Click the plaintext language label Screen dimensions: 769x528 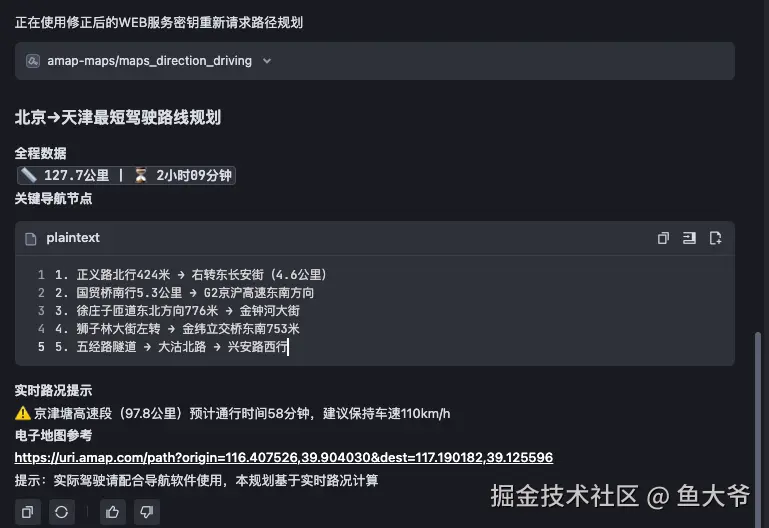tap(73, 238)
